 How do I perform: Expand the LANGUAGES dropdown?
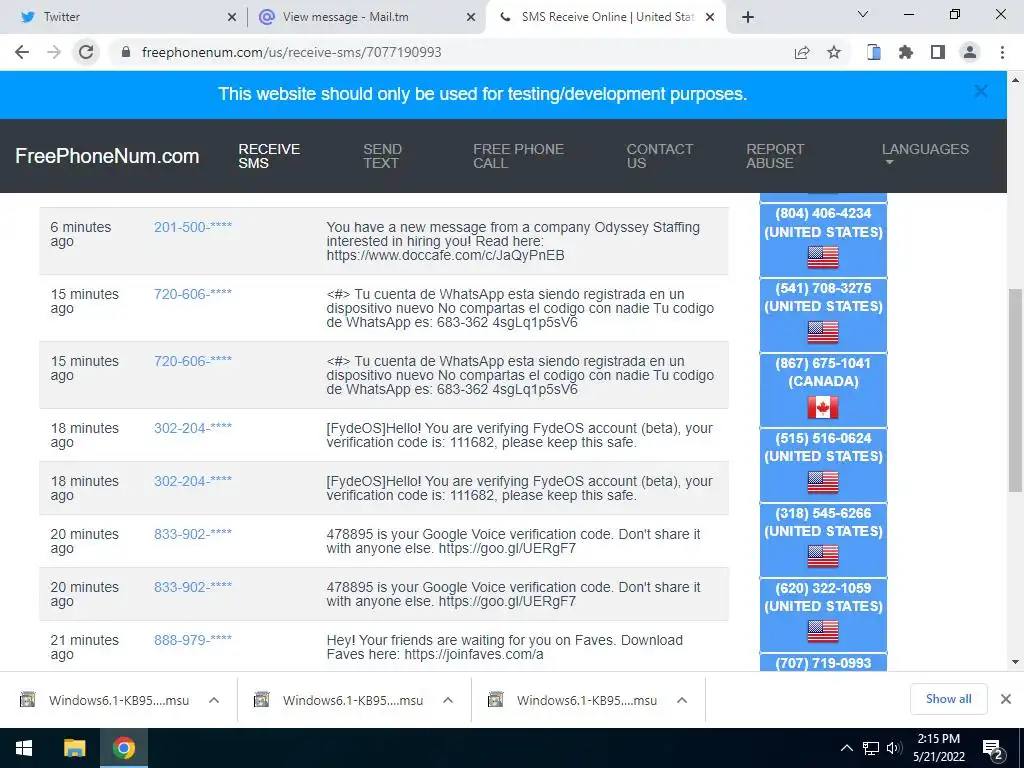[925, 153]
